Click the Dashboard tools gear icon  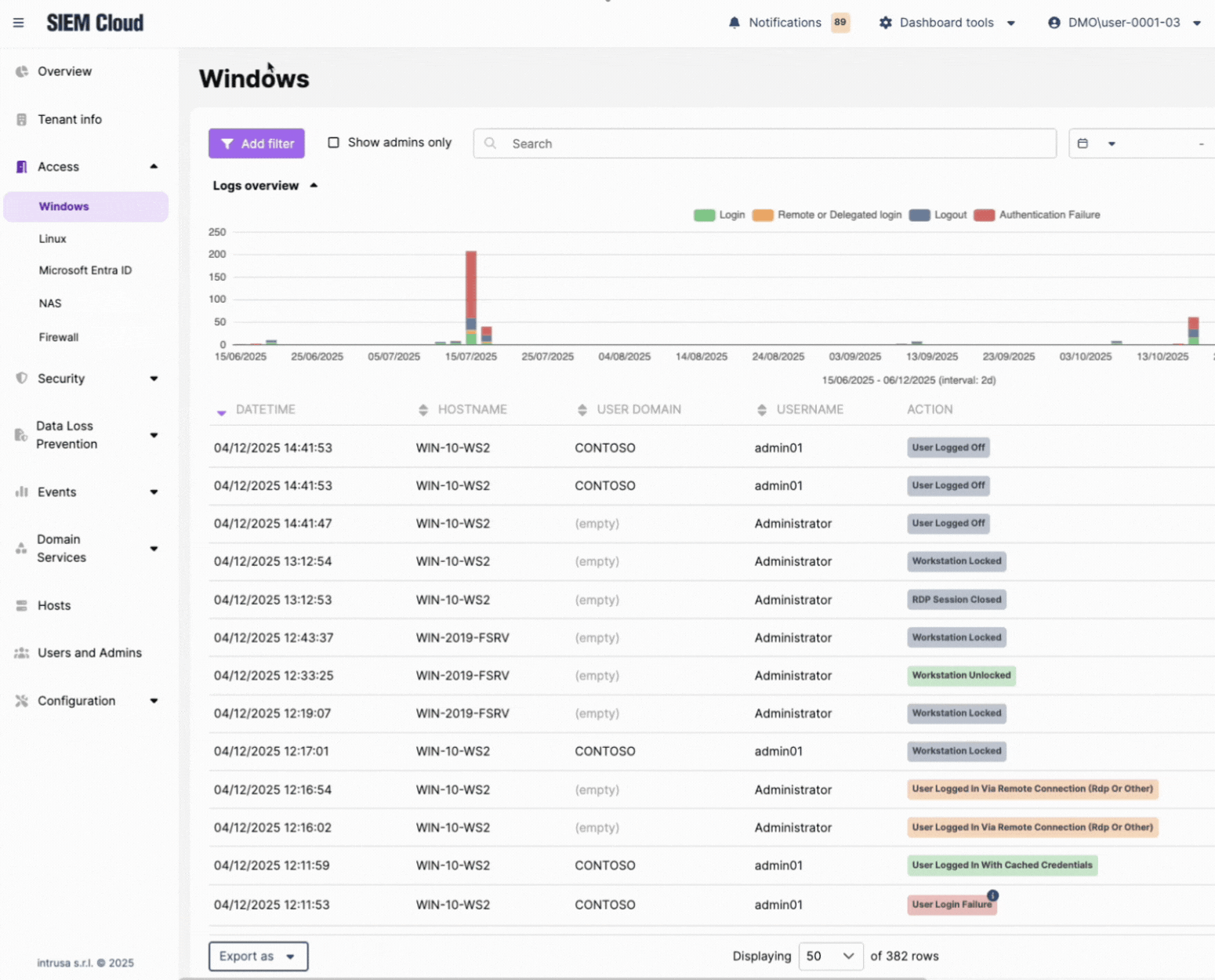coord(885,23)
